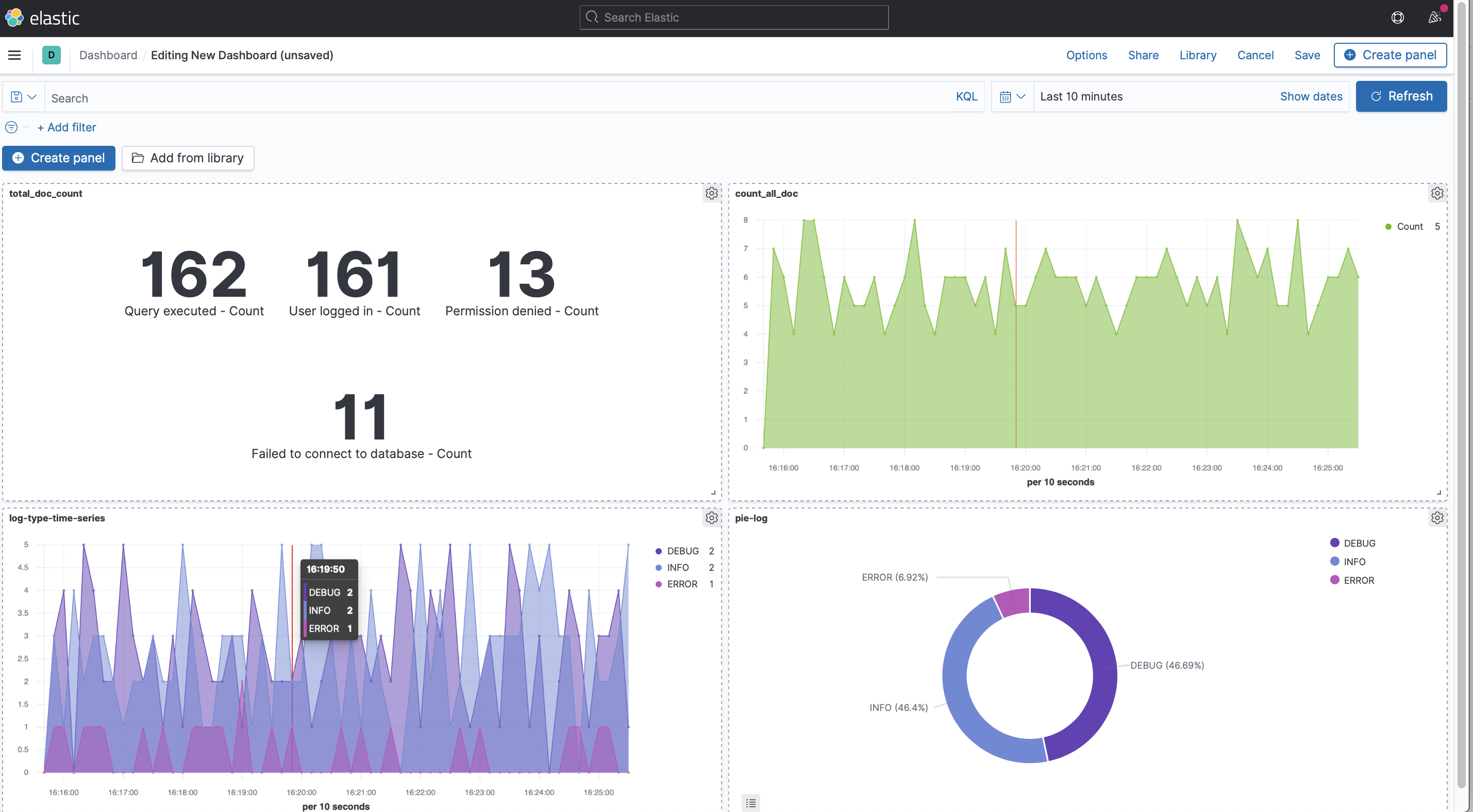Image resolution: width=1473 pixels, height=812 pixels.
Task: Open the date quick menu calendar icon
Action: tap(1012, 97)
